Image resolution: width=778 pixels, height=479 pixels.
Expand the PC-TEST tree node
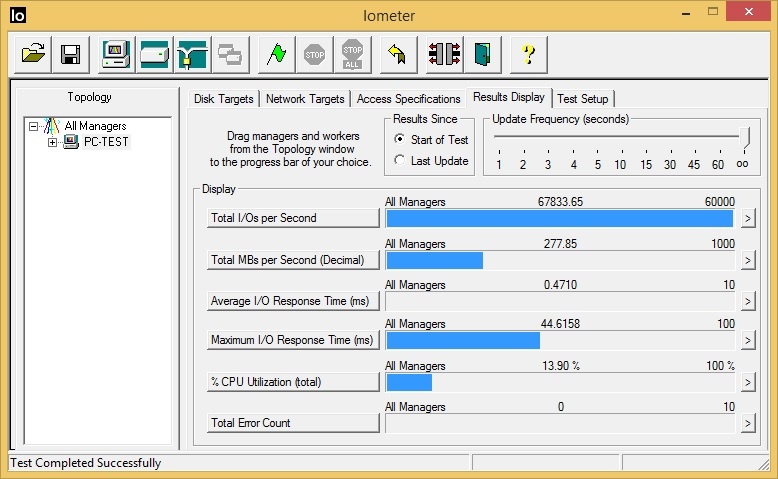[x=52, y=142]
